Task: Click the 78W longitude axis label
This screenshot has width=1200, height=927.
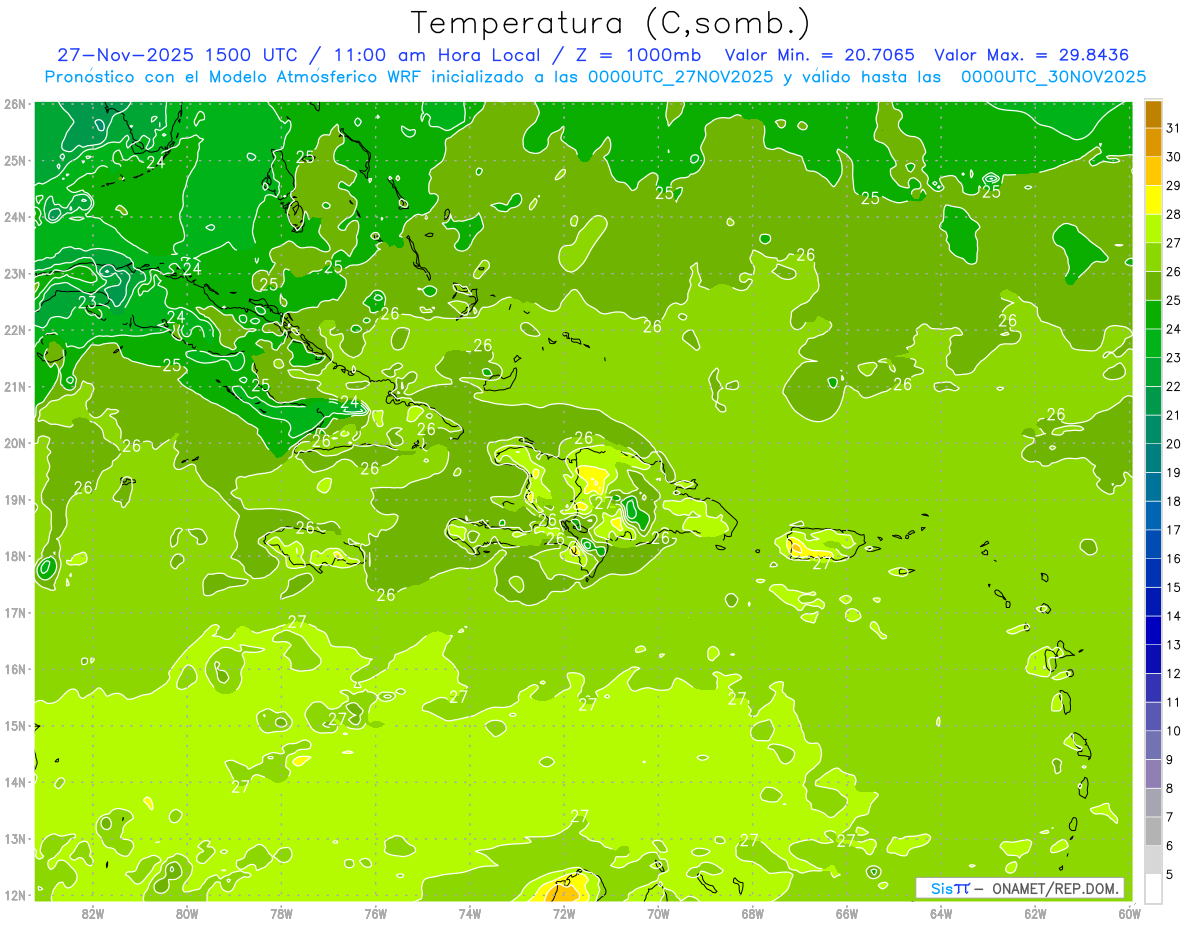Action: (281, 913)
